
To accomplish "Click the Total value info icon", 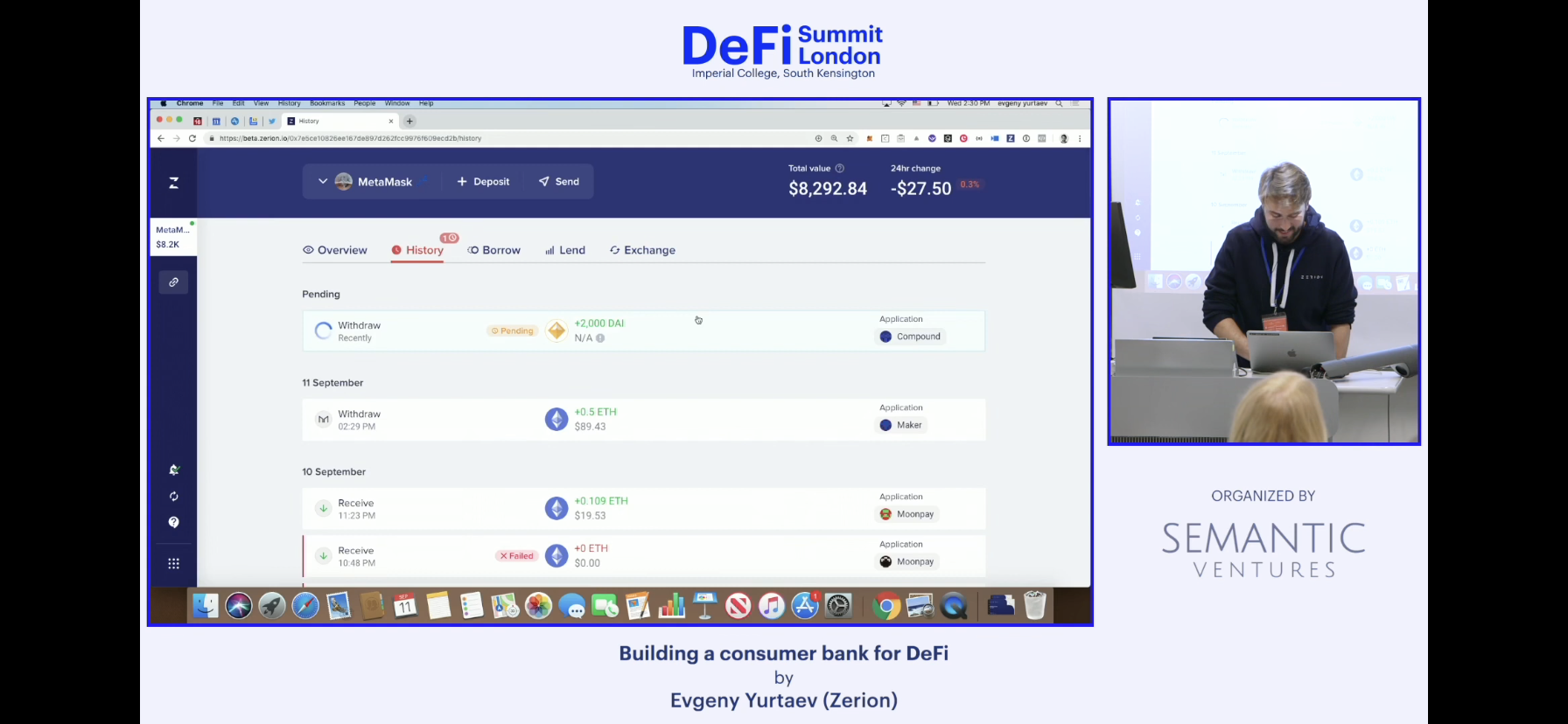I will point(840,168).
